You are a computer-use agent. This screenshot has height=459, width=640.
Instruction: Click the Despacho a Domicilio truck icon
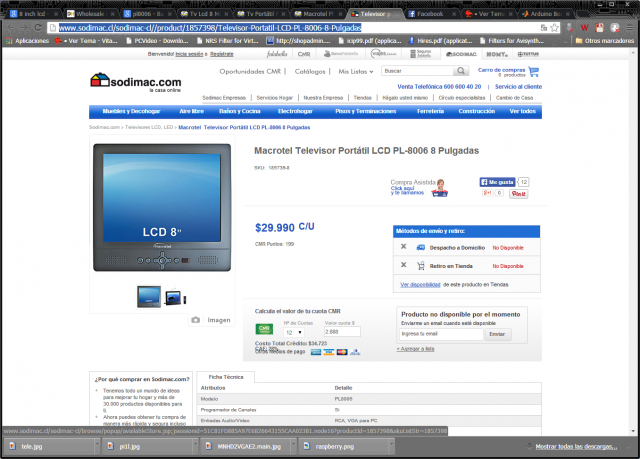pyautogui.click(x=420, y=247)
